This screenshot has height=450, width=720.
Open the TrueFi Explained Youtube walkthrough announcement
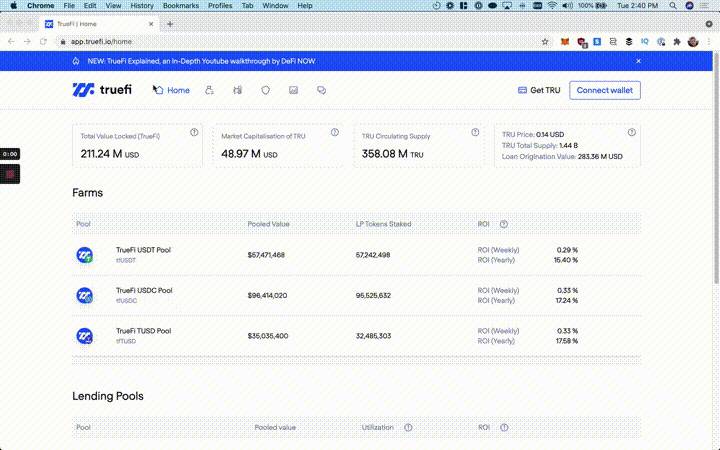tap(201, 61)
